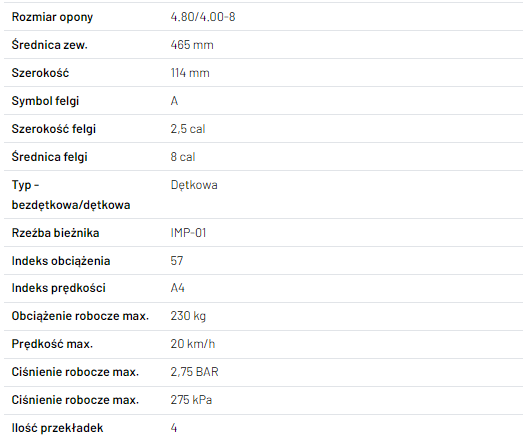This screenshot has width=524, height=445.
Task: Click the 275 kPa pressure value
Action: 191,400
